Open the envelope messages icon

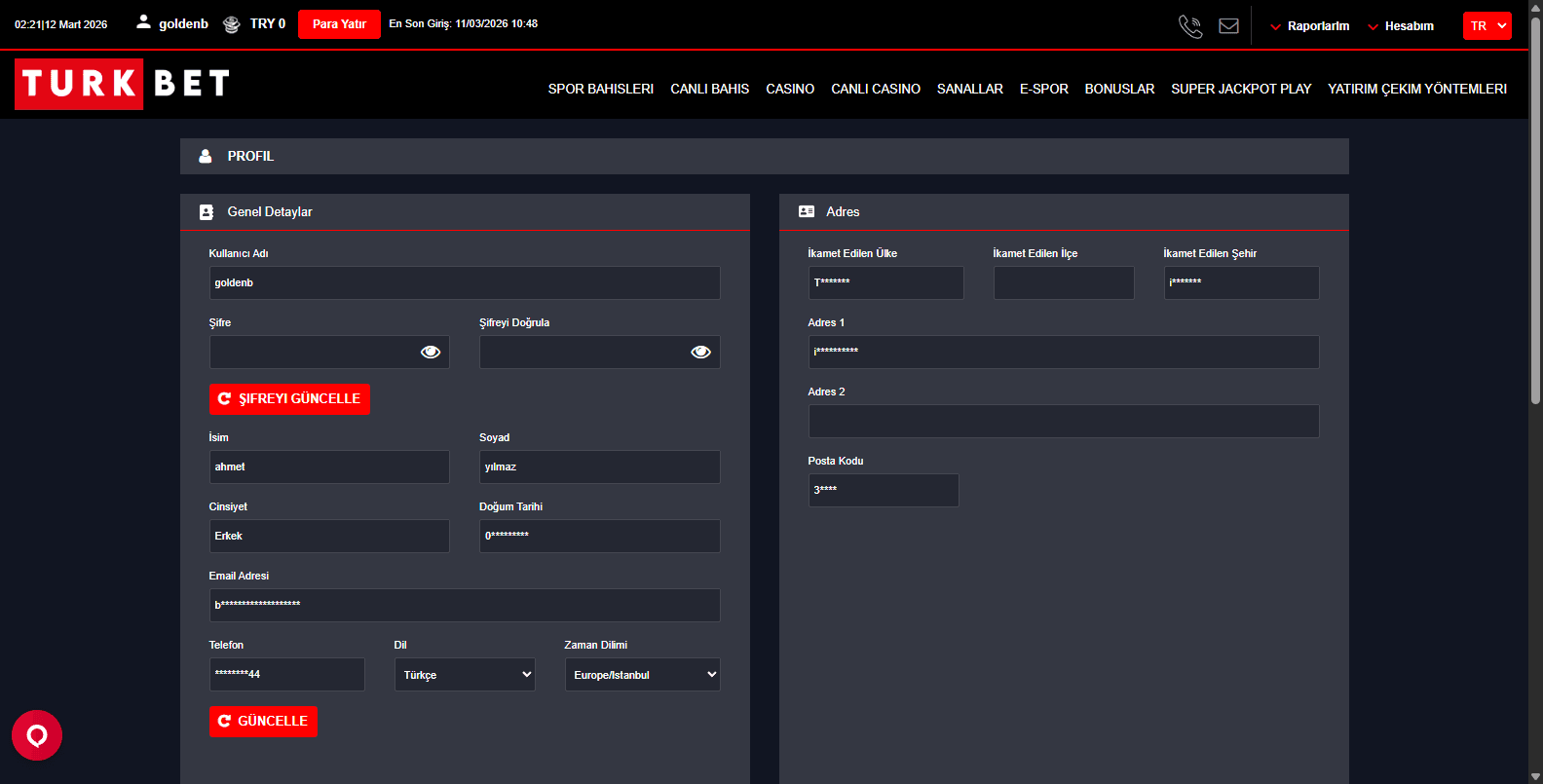(1228, 26)
